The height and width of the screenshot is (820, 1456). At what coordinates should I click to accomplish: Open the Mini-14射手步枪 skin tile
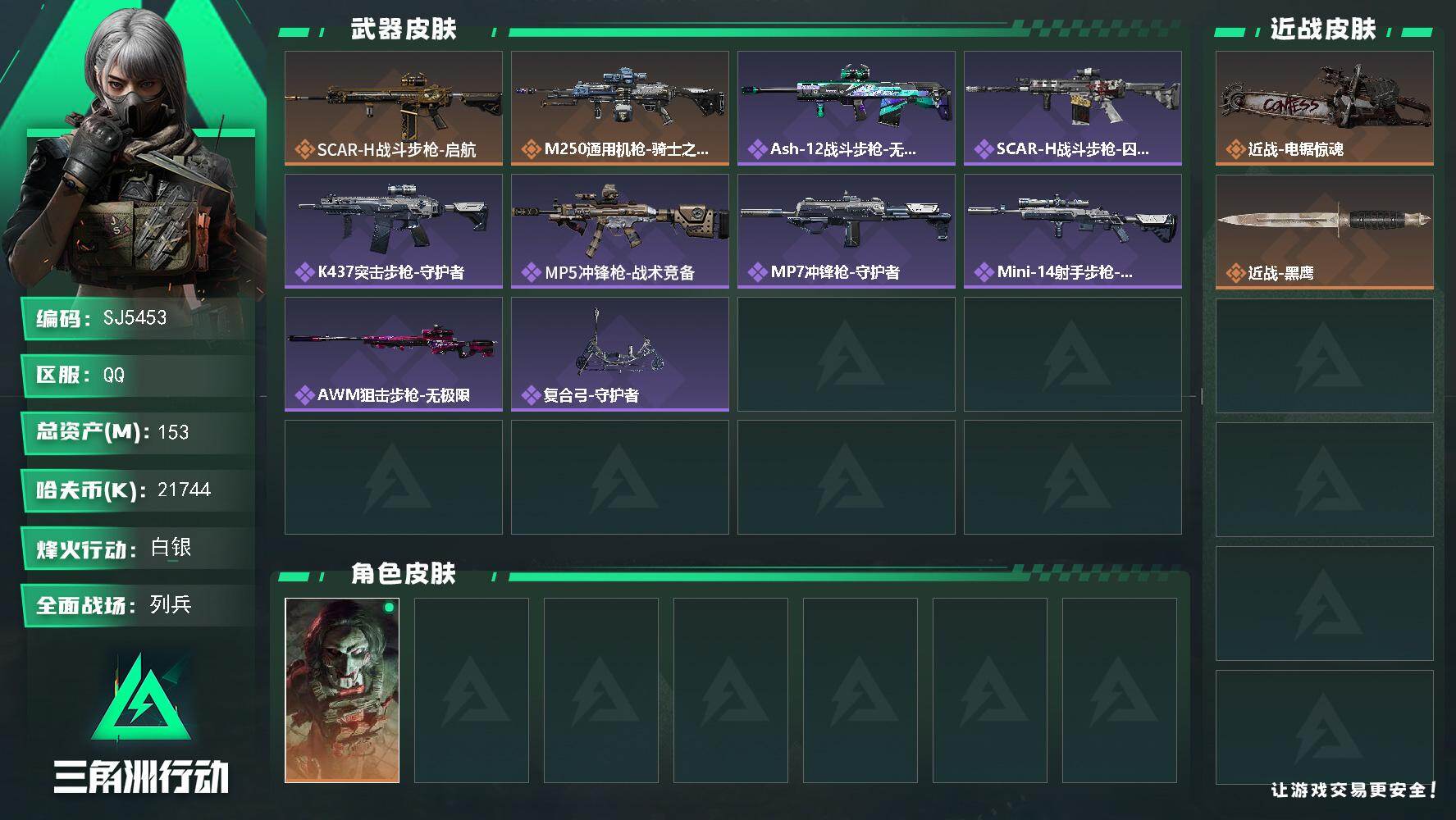click(x=1073, y=231)
